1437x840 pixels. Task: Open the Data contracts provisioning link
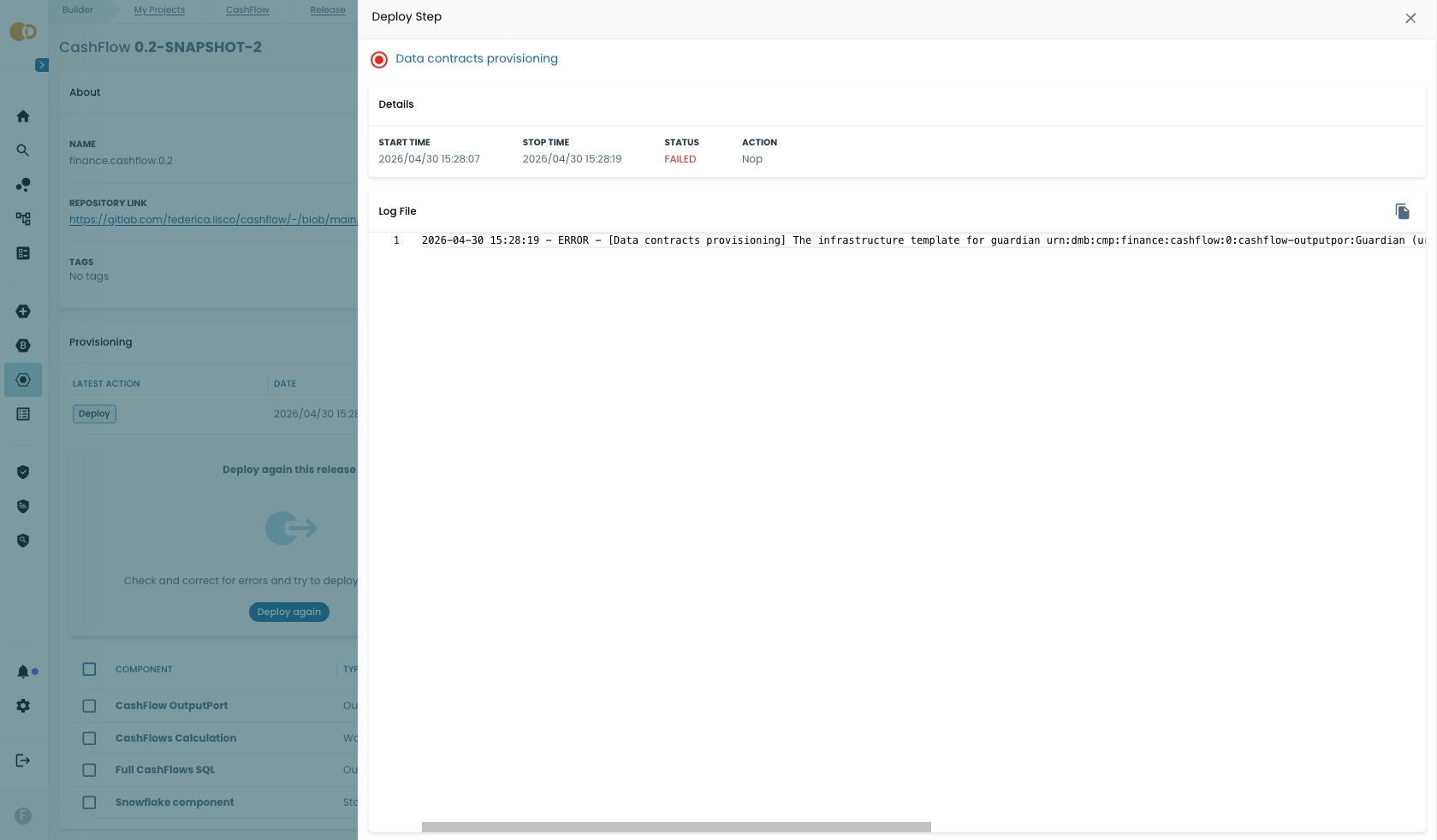(x=477, y=58)
